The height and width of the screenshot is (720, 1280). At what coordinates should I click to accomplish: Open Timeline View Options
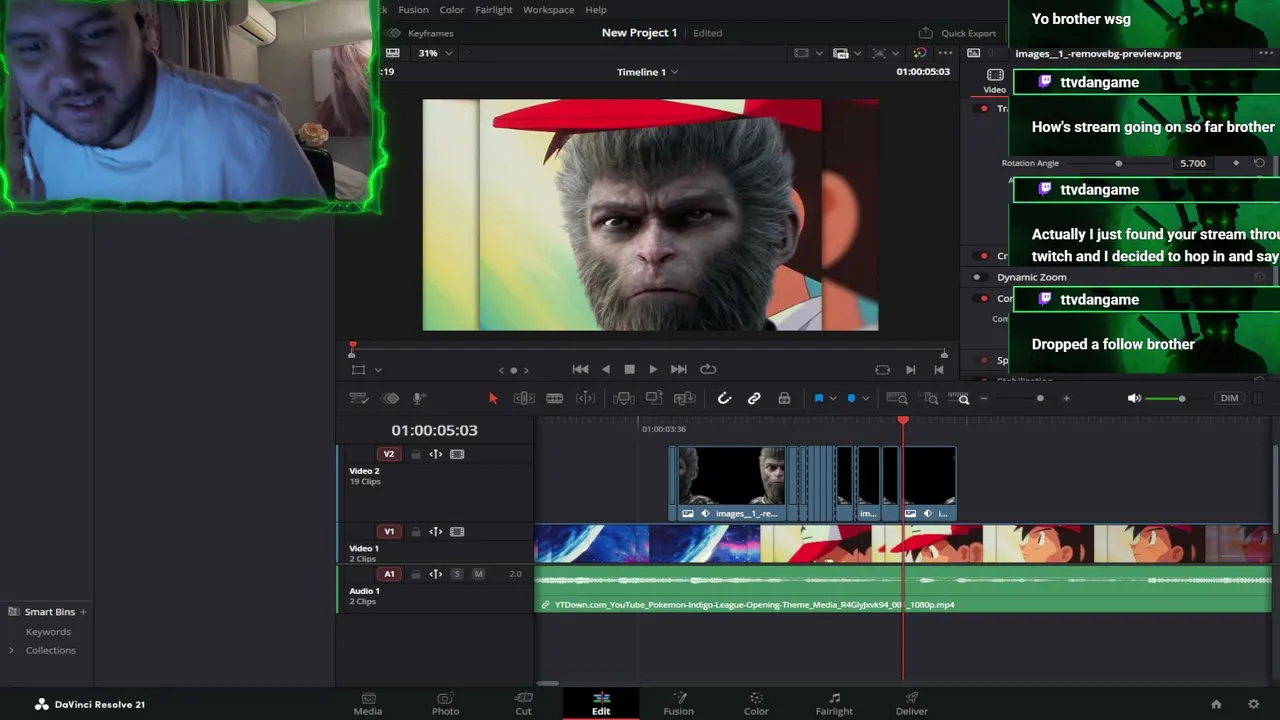click(x=359, y=398)
